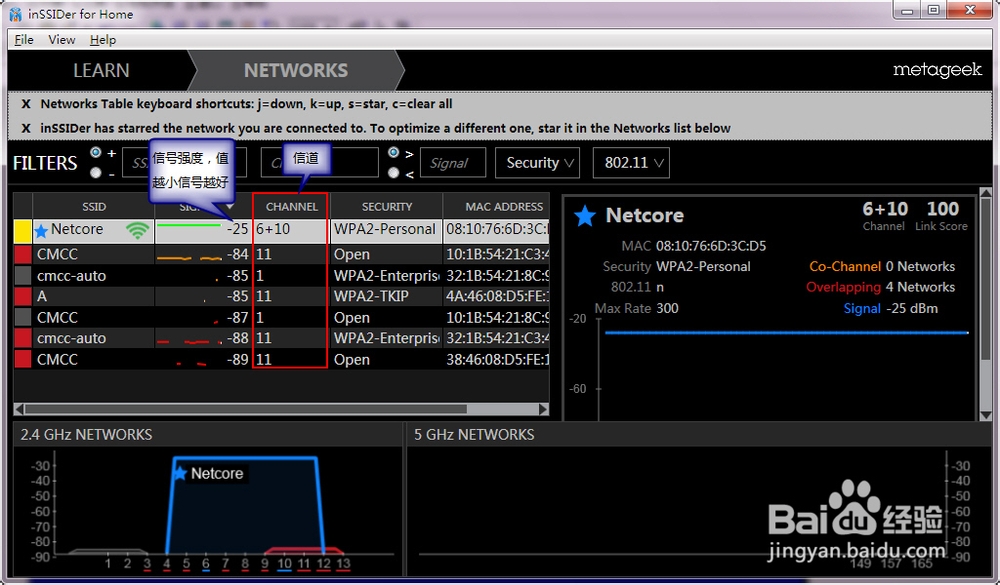1000x585 pixels.
Task: Click the red swatch of CMCC -84 row
Action: (23, 255)
